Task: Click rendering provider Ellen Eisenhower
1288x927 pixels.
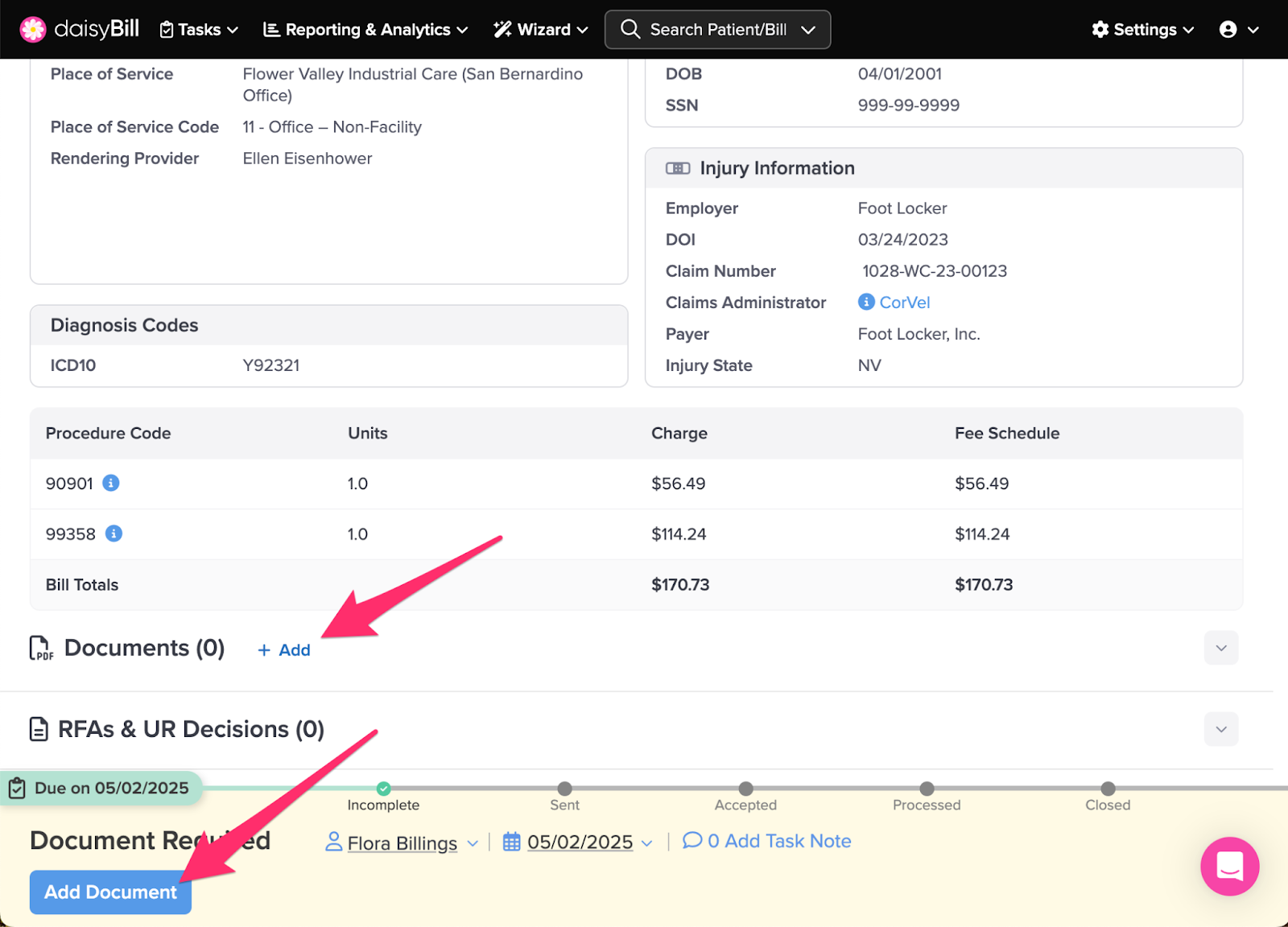Action: [x=308, y=159]
